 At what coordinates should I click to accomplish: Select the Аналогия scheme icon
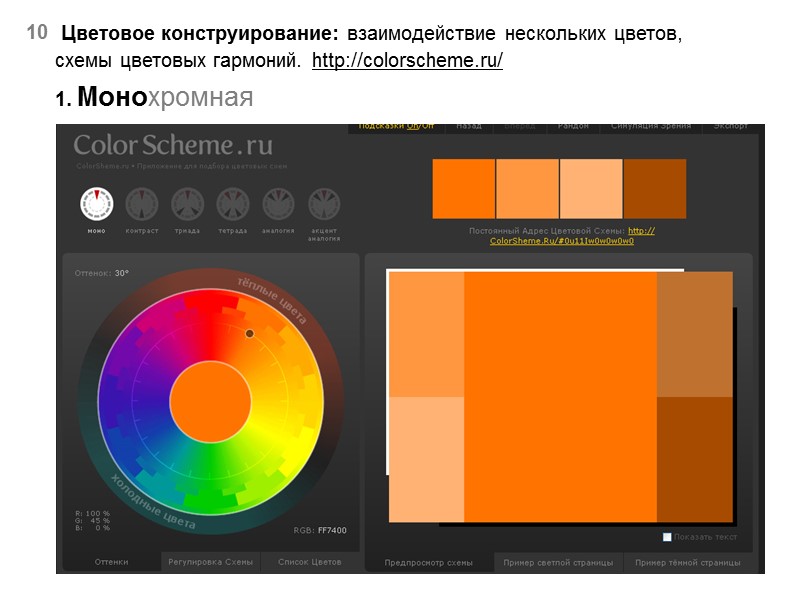pos(276,203)
